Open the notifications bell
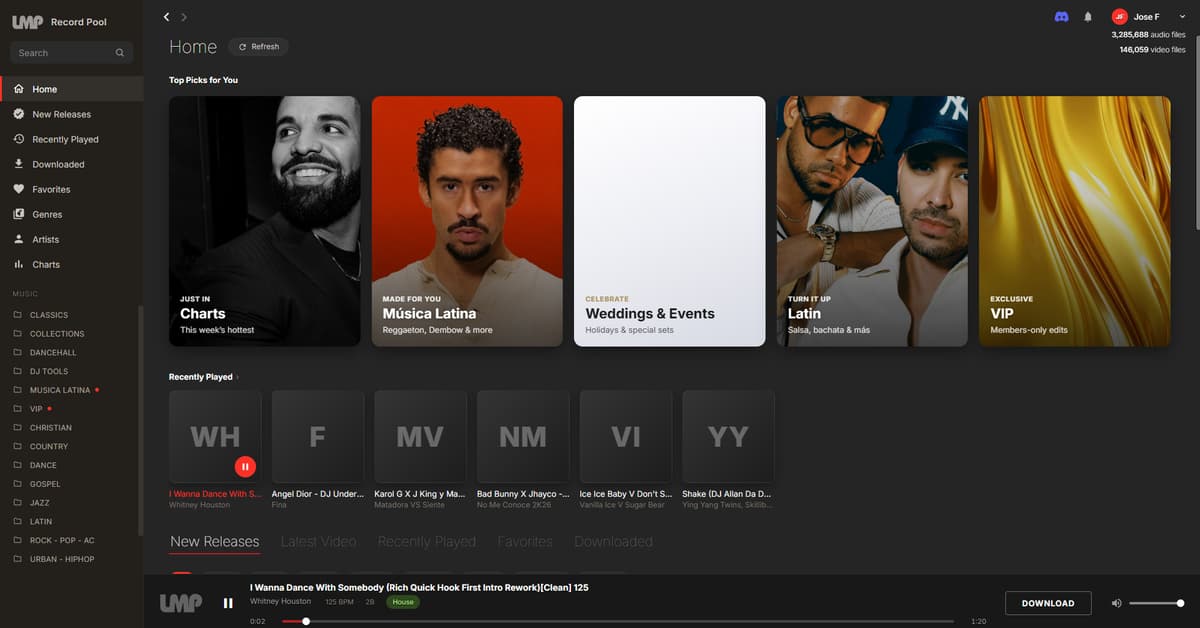The width and height of the screenshot is (1200, 628). pyautogui.click(x=1088, y=17)
